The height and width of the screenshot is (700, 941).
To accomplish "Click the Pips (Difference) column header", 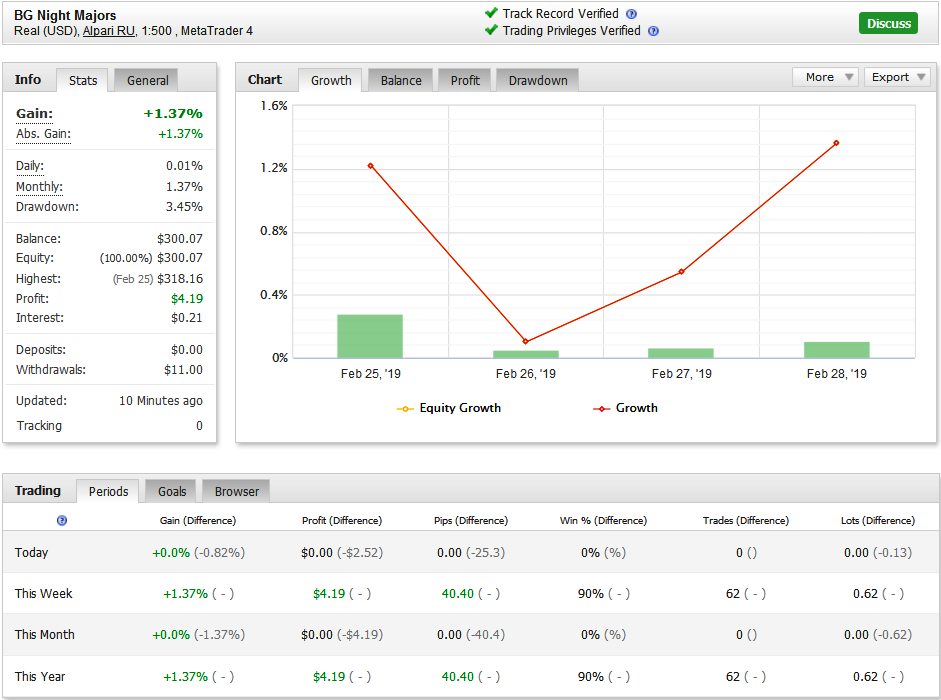I will pos(471,520).
